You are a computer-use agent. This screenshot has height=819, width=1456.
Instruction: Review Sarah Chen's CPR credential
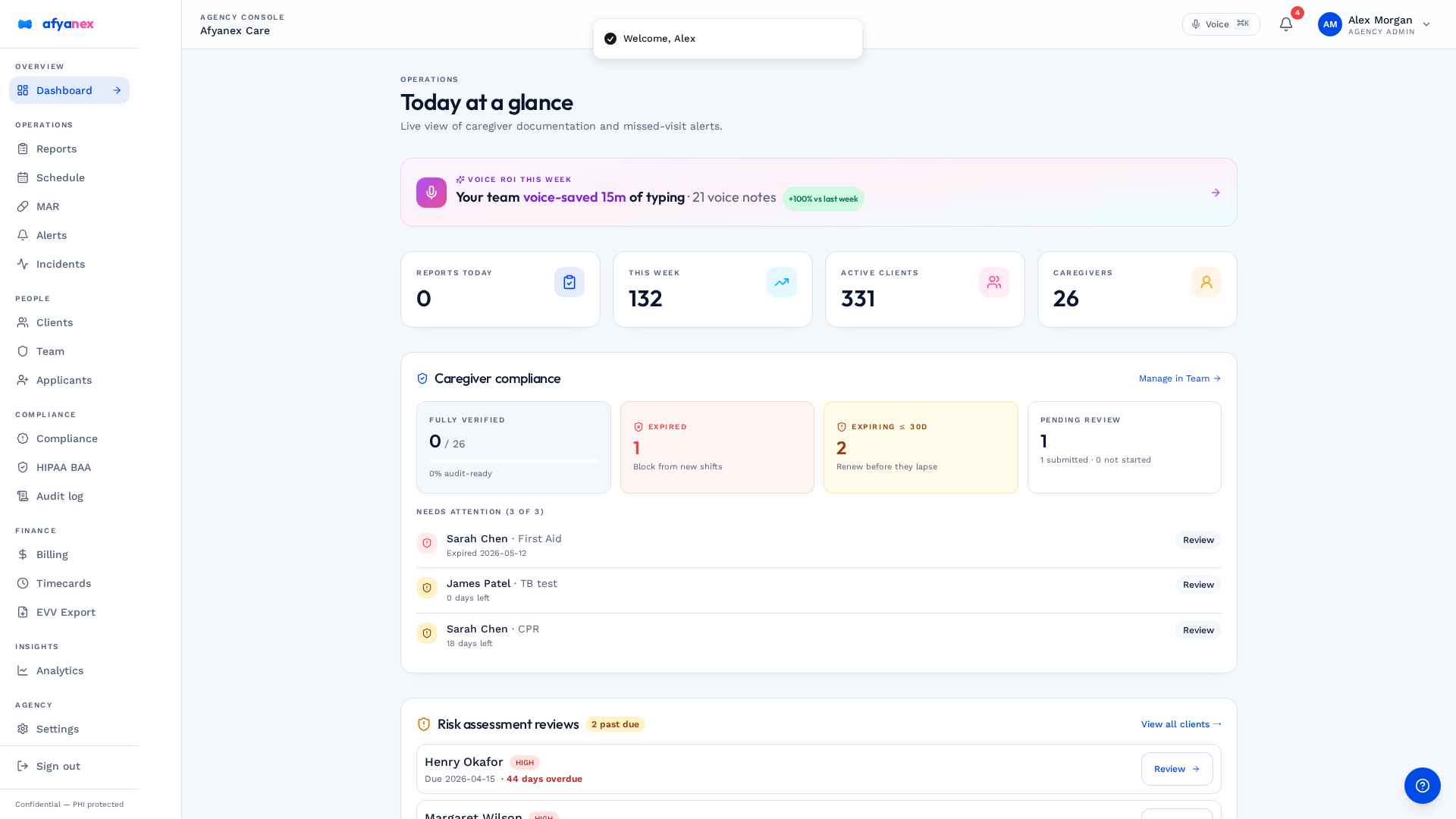tap(1198, 630)
